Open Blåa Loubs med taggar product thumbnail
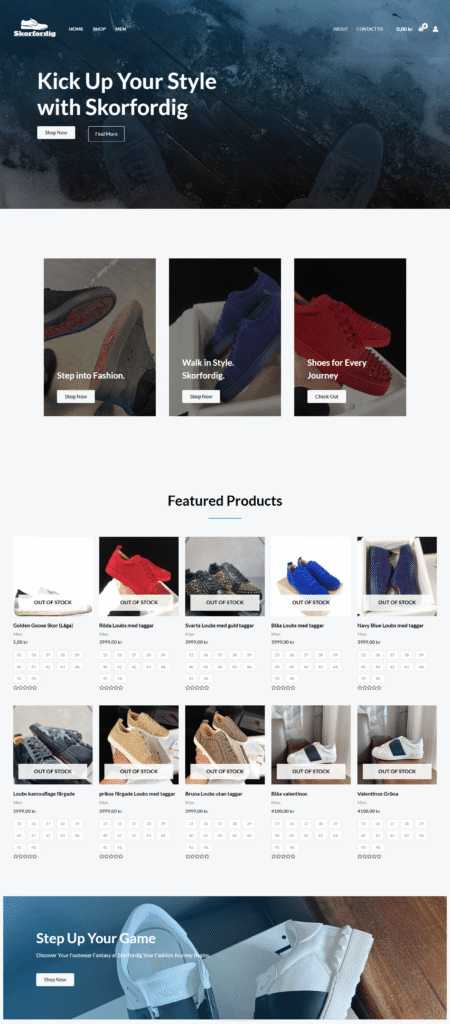The image size is (450, 1024). (x=311, y=576)
